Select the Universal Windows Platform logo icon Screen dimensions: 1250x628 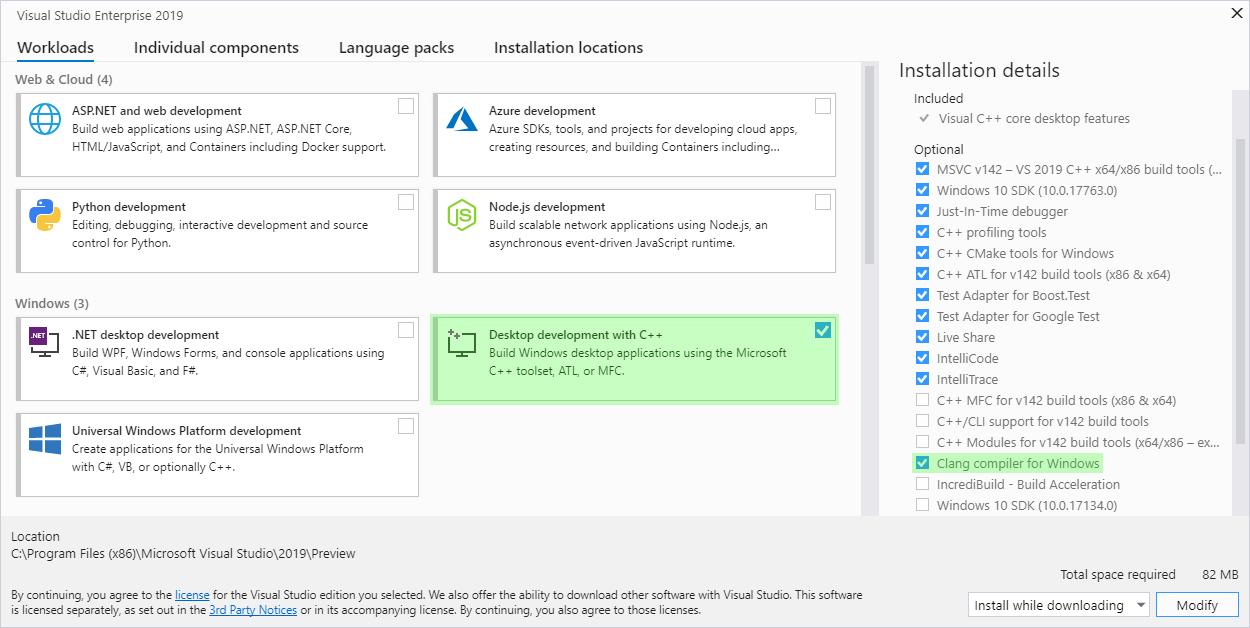(x=44, y=439)
